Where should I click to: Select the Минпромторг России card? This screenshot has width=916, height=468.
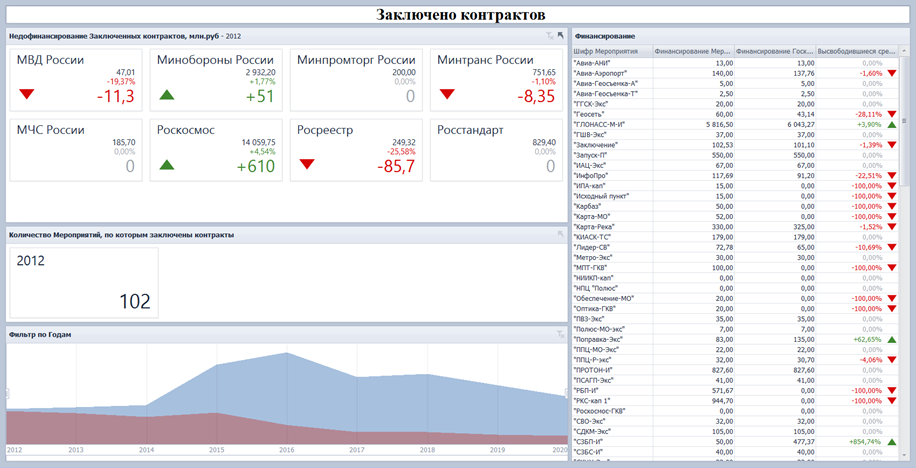pyautogui.click(x=356, y=79)
